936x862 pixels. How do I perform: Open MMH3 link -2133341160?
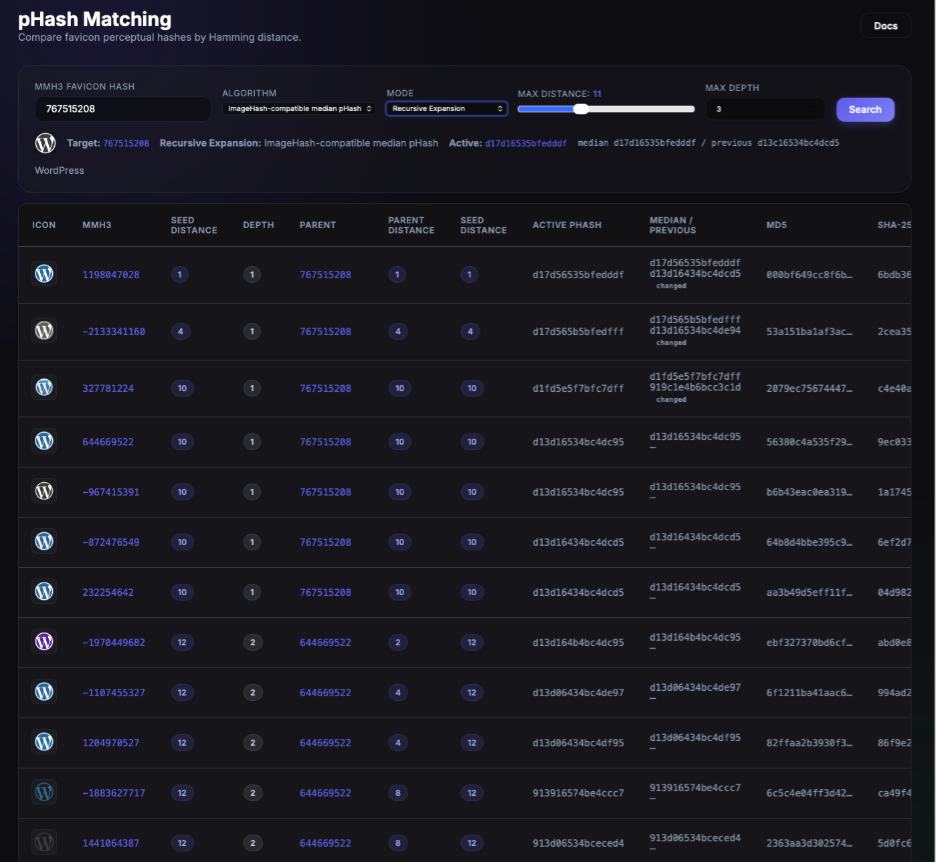point(113,331)
